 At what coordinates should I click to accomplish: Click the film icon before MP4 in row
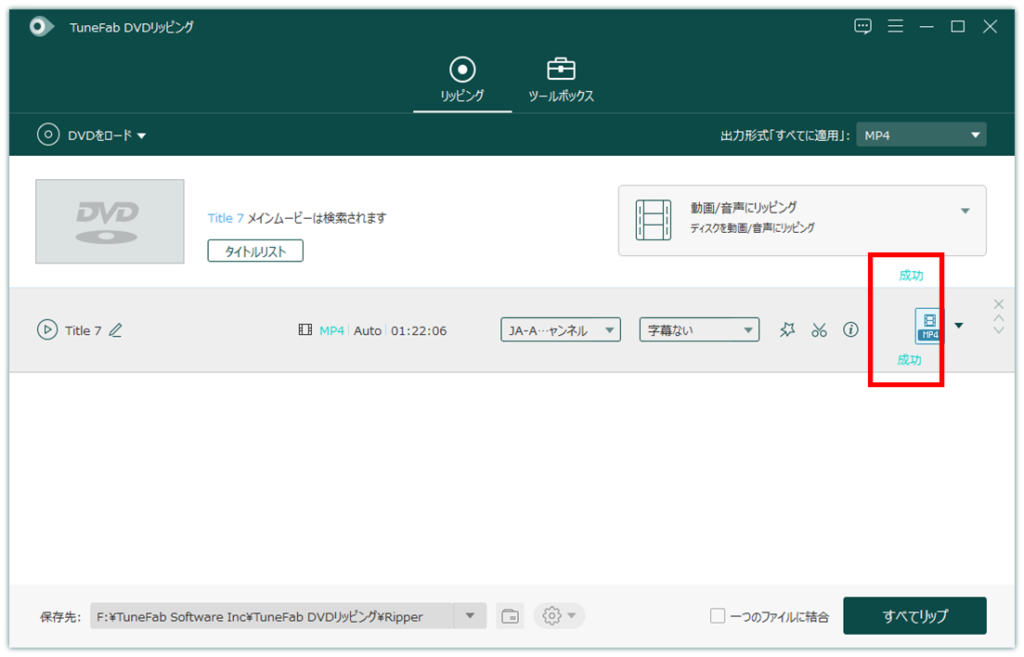(x=305, y=330)
